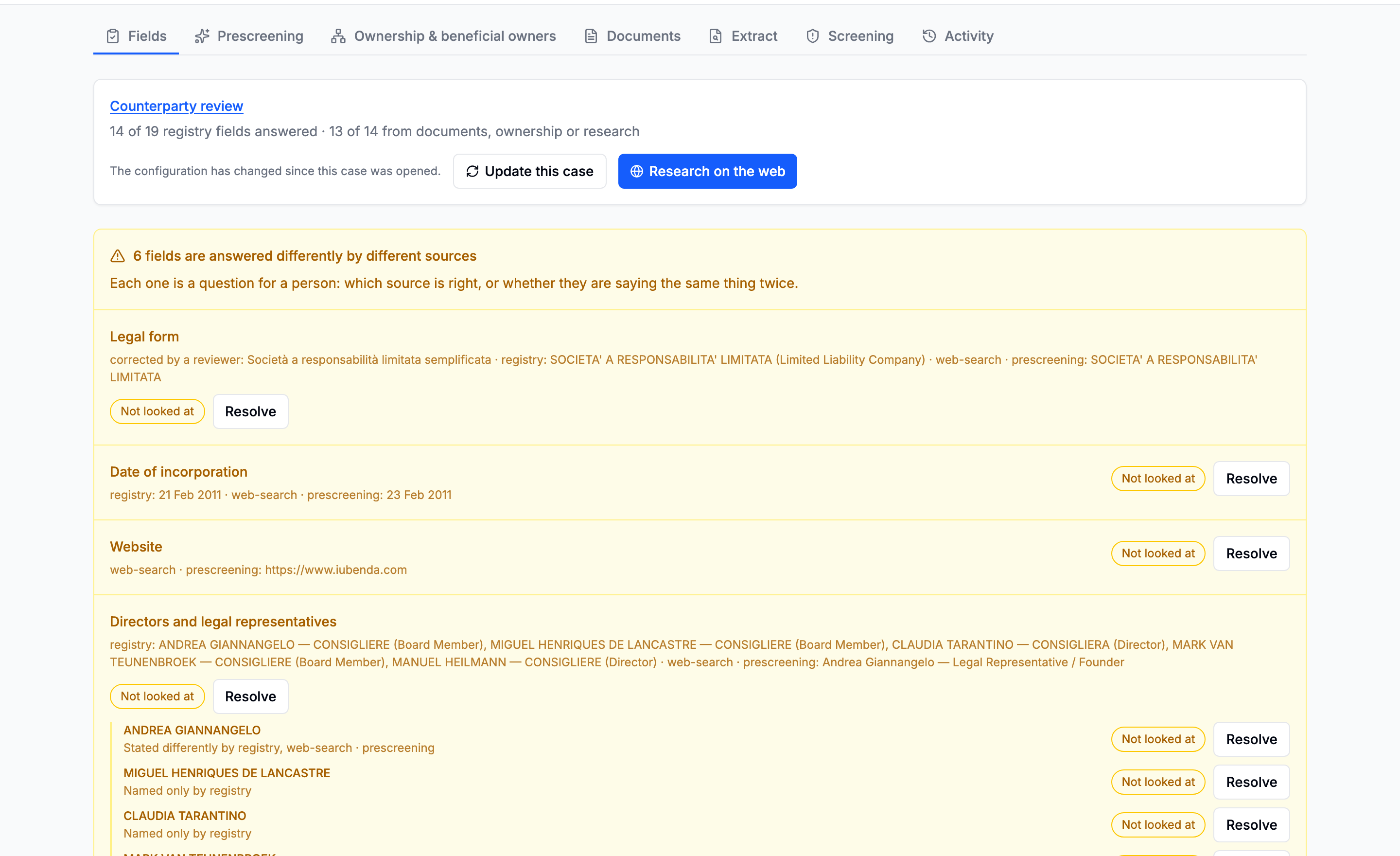Click the Directors registry list of board members
This screenshot has height=856, width=1400.
pyautogui.click(x=671, y=653)
